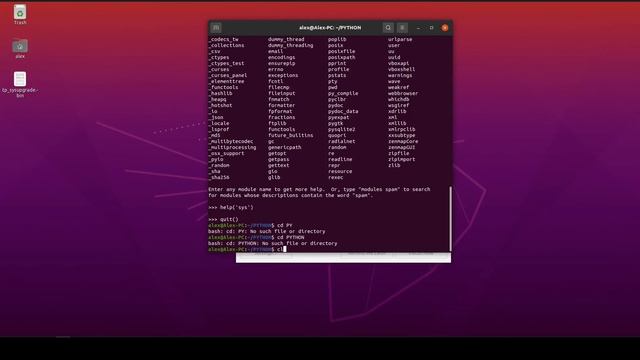The image size is (640, 360).
Task: Select the tp_sysupgrade bin file icon
Action: point(20,84)
